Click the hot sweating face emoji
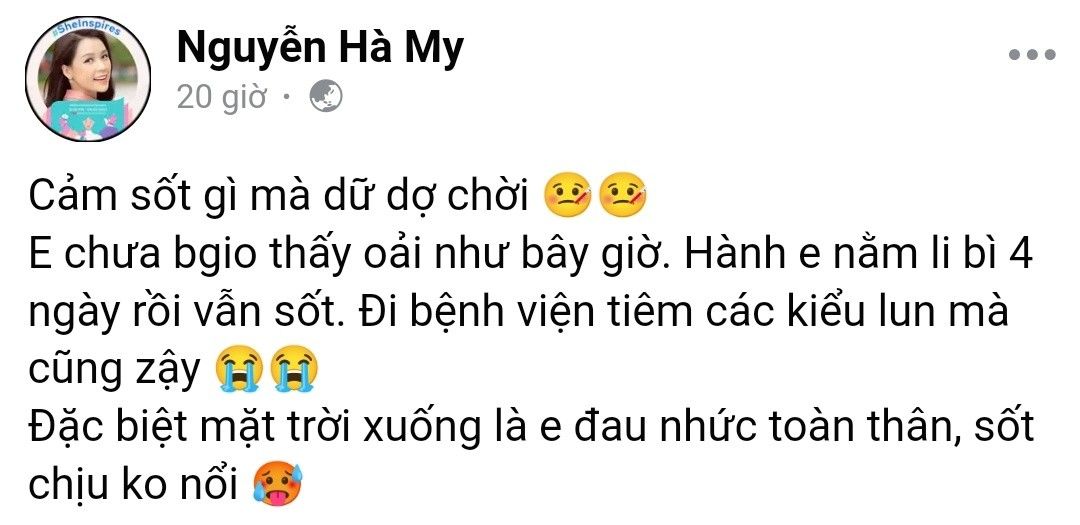 pos(278,485)
